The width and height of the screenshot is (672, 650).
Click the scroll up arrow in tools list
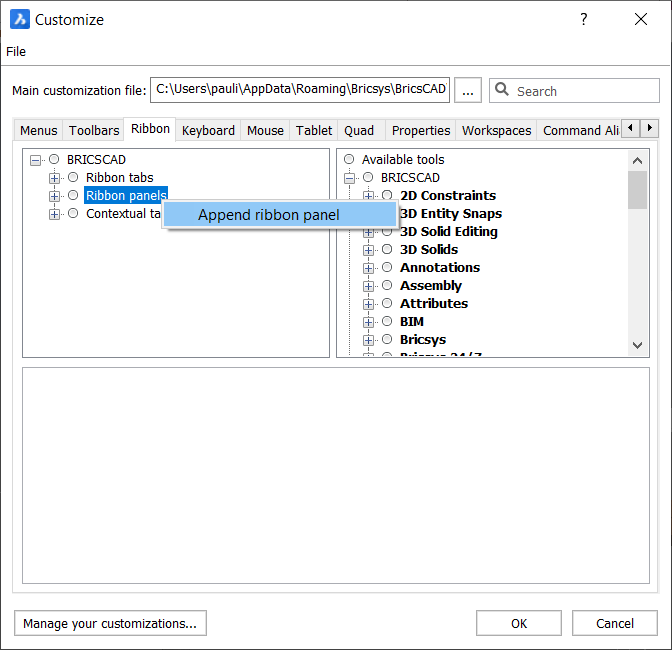coord(637,161)
